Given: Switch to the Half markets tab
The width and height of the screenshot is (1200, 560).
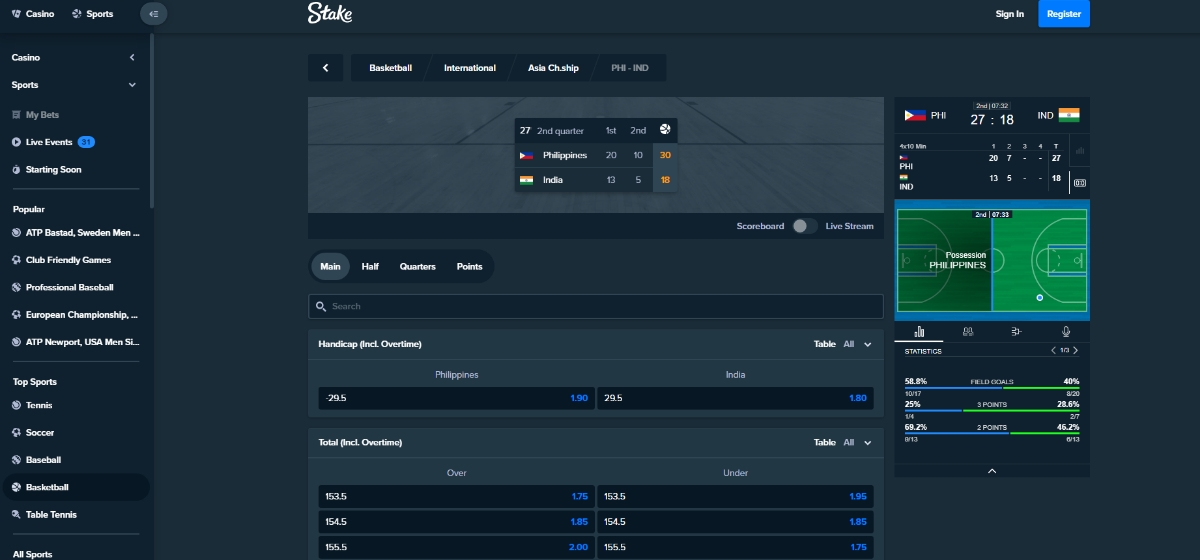Looking at the screenshot, I should click(x=370, y=267).
